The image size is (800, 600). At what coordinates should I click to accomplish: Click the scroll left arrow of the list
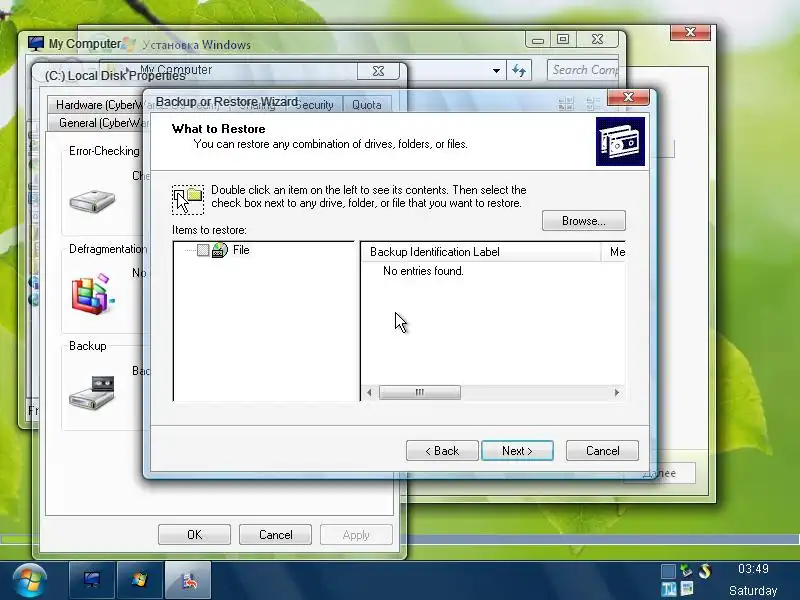click(x=369, y=392)
